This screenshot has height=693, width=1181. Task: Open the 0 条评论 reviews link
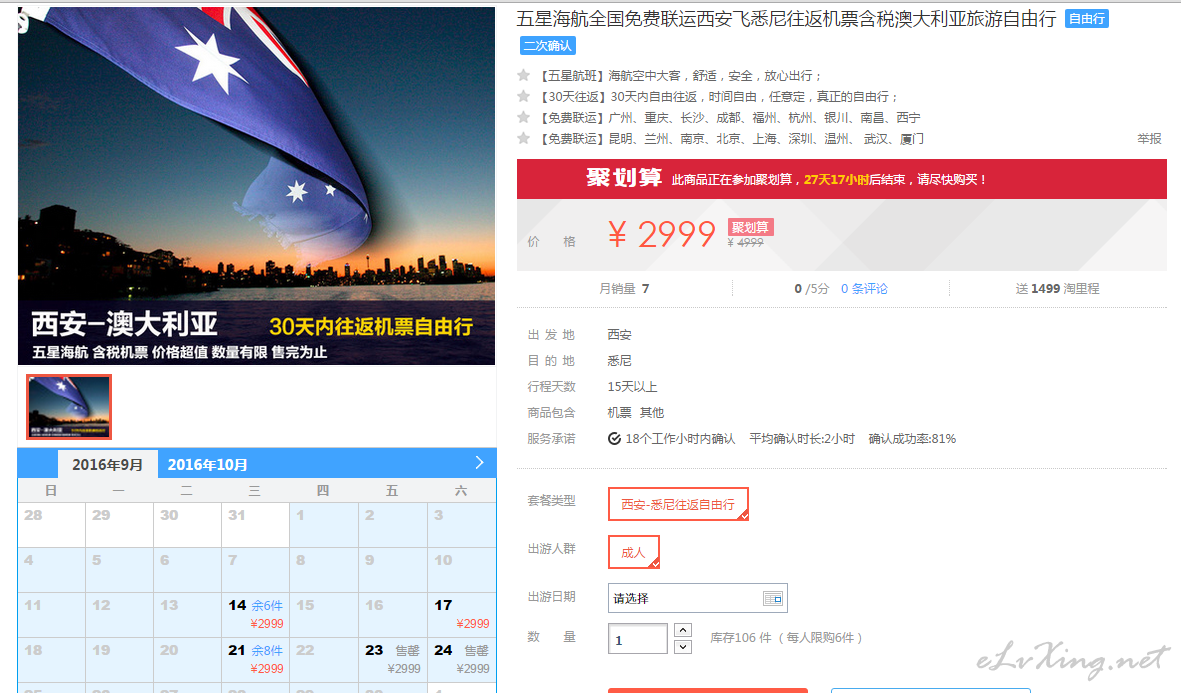[864, 288]
